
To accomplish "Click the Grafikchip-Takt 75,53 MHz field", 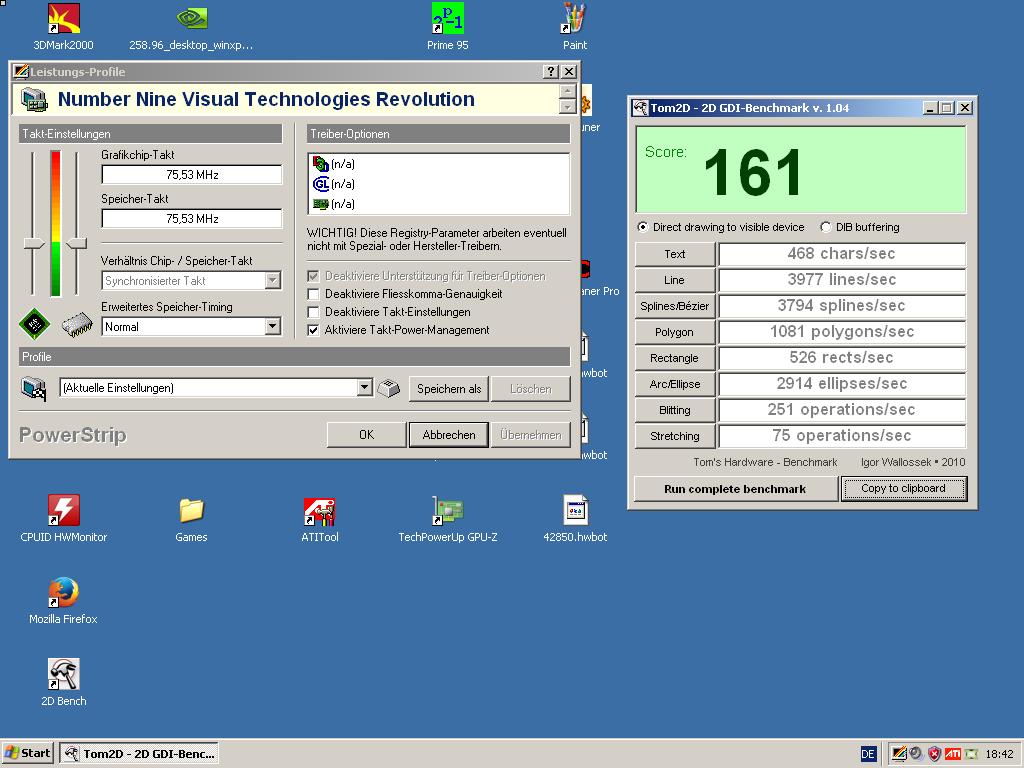I will pyautogui.click(x=192, y=174).
